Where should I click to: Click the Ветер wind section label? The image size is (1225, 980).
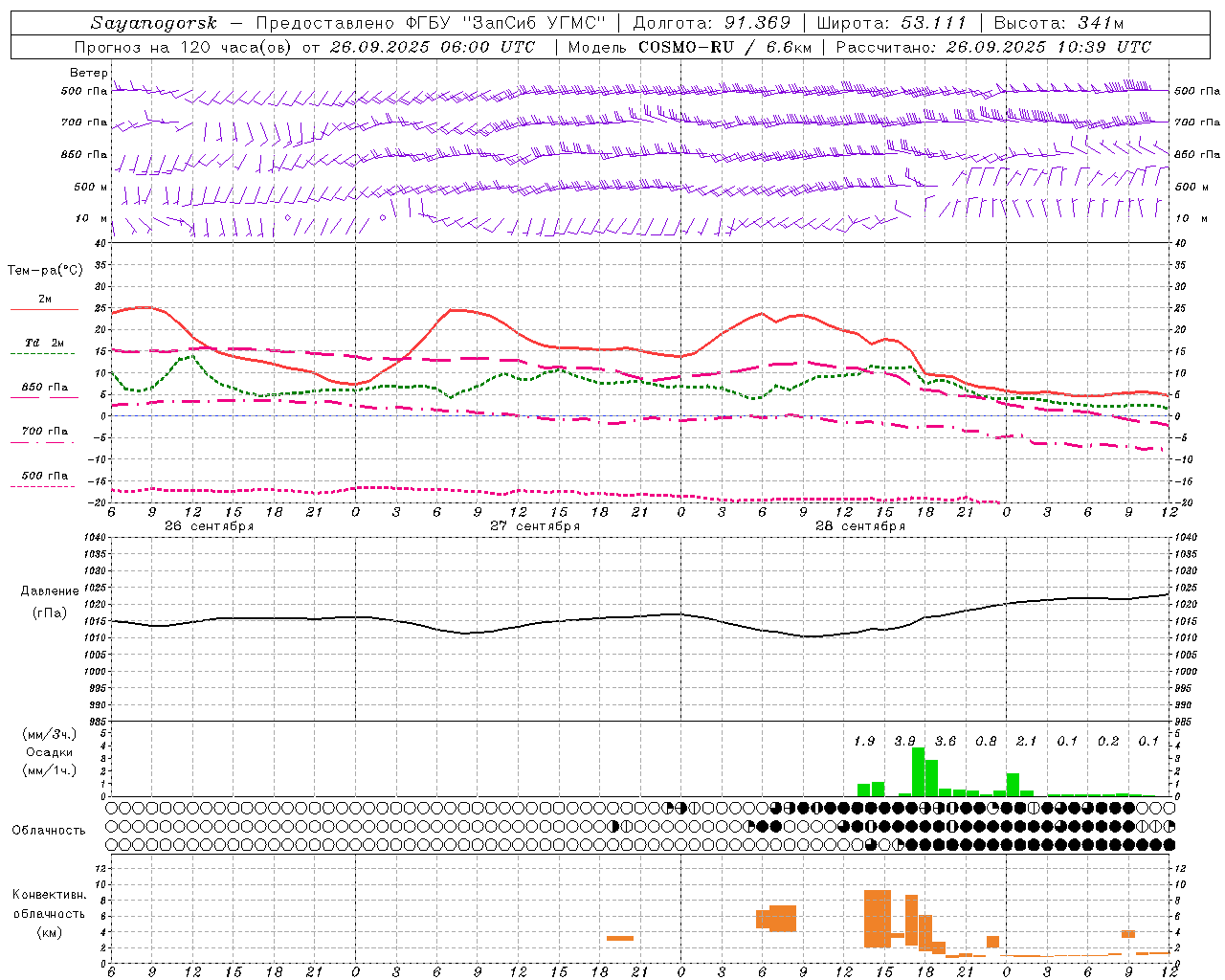click(x=88, y=73)
